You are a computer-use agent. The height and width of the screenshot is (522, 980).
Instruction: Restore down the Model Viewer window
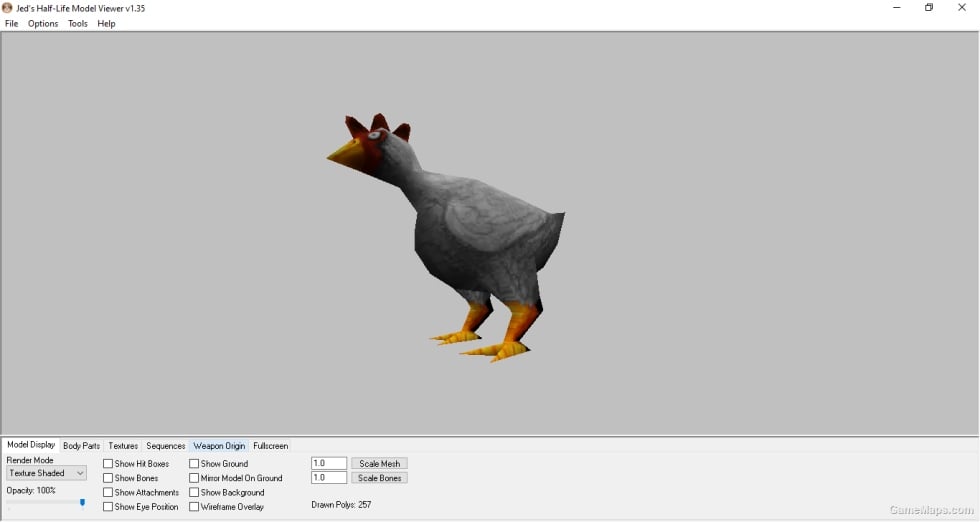pyautogui.click(x=929, y=8)
